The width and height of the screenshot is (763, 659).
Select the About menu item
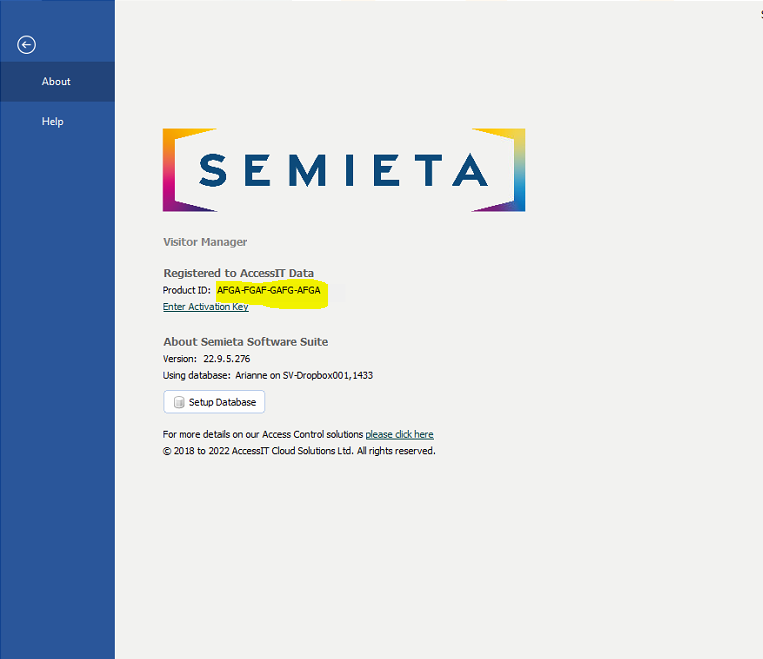coord(57,82)
